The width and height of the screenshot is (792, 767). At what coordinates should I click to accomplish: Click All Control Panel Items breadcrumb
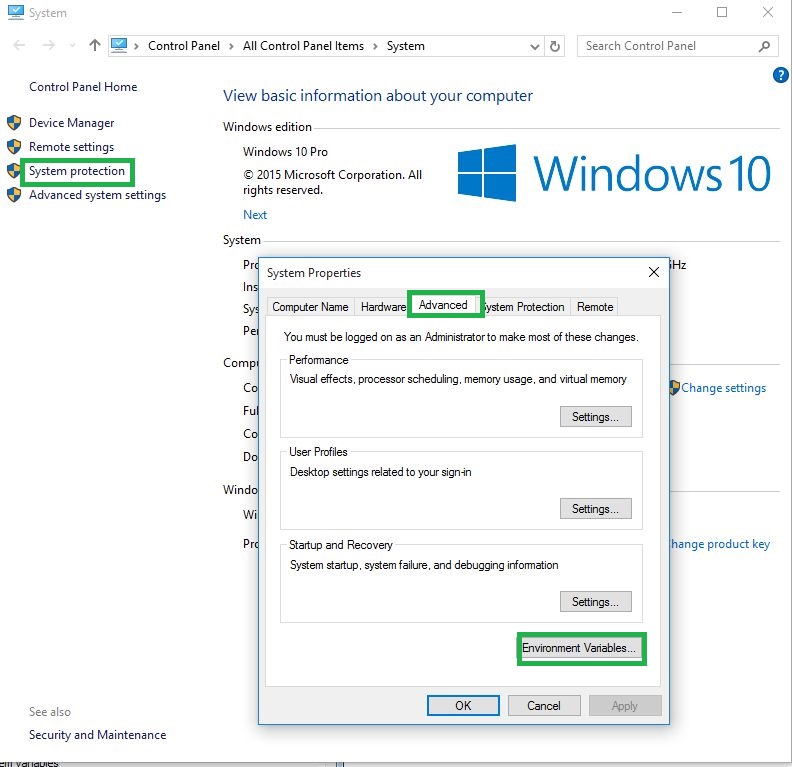303,46
